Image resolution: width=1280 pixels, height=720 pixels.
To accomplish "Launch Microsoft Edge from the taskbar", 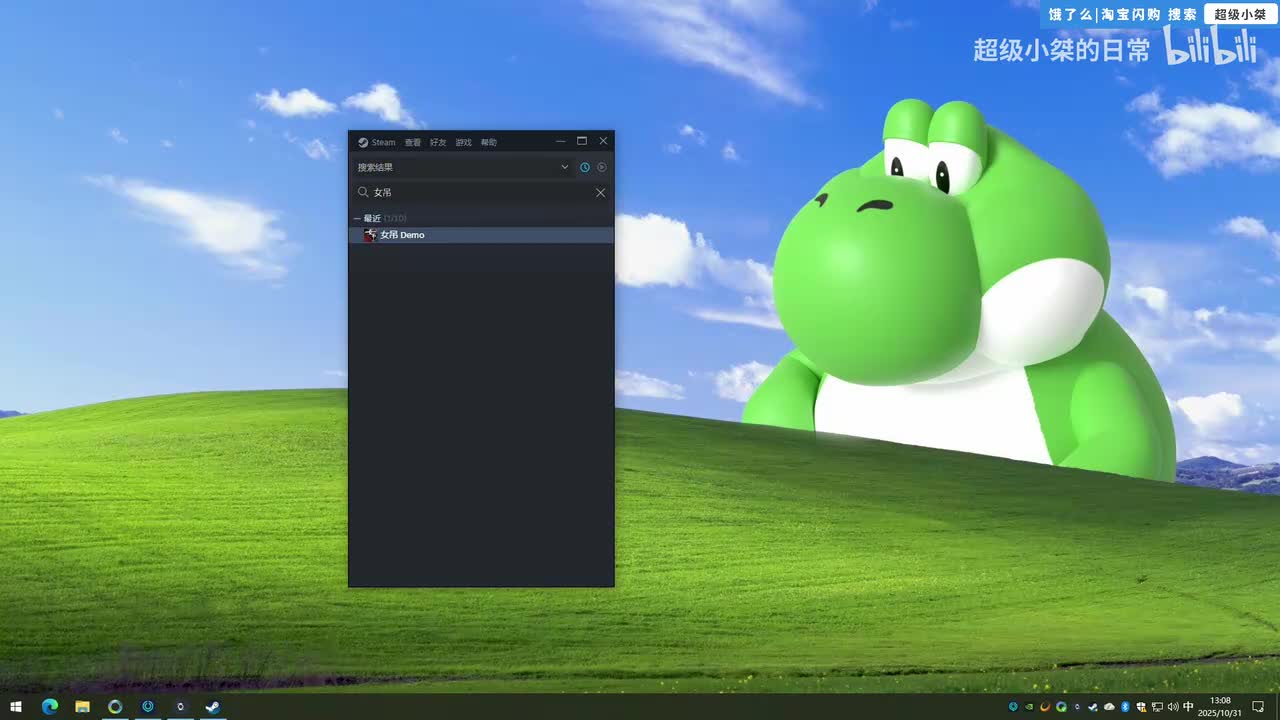I will coord(50,706).
